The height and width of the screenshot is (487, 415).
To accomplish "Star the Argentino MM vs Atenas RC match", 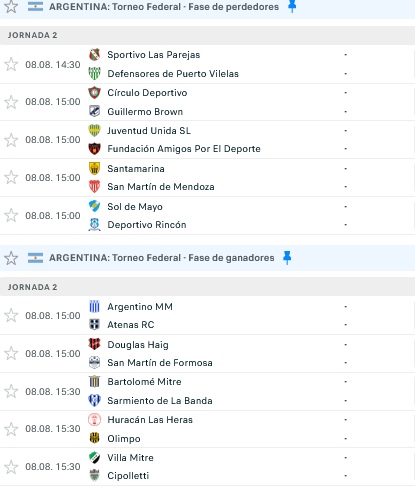I will (11, 316).
